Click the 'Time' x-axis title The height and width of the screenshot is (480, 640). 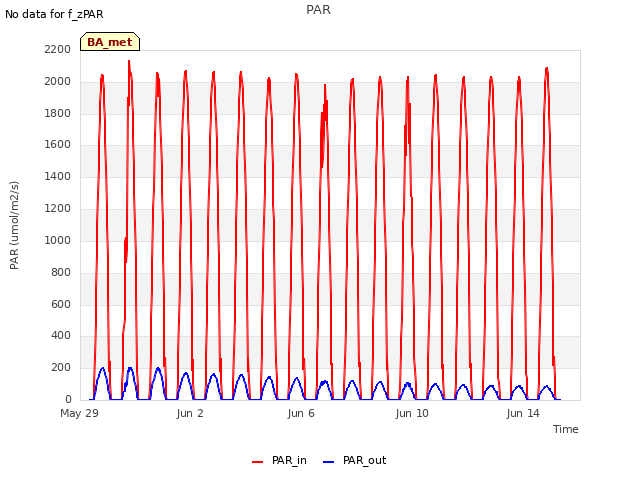tap(565, 429)
